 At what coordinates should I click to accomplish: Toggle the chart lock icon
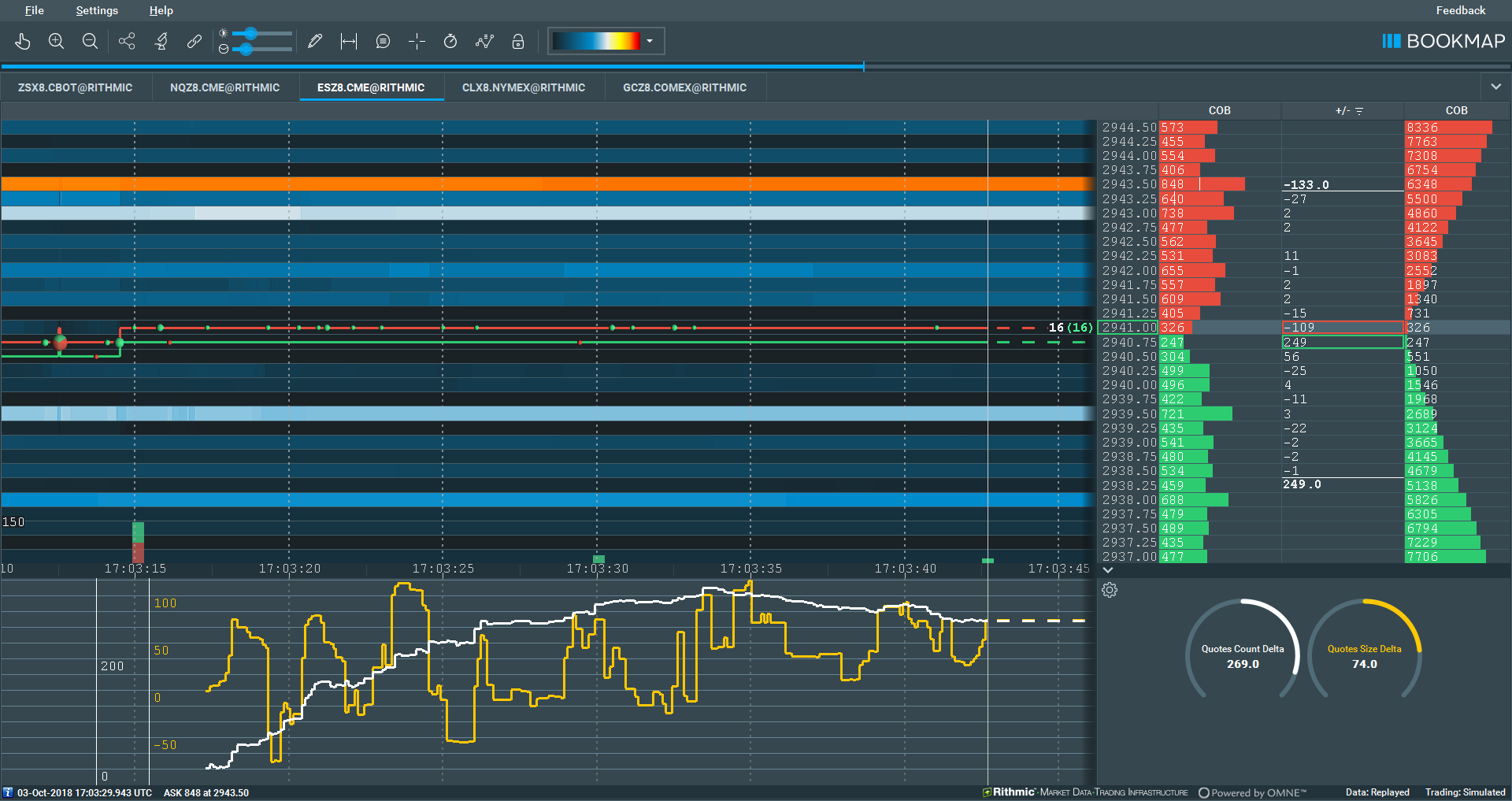click(x=517, y=41)
